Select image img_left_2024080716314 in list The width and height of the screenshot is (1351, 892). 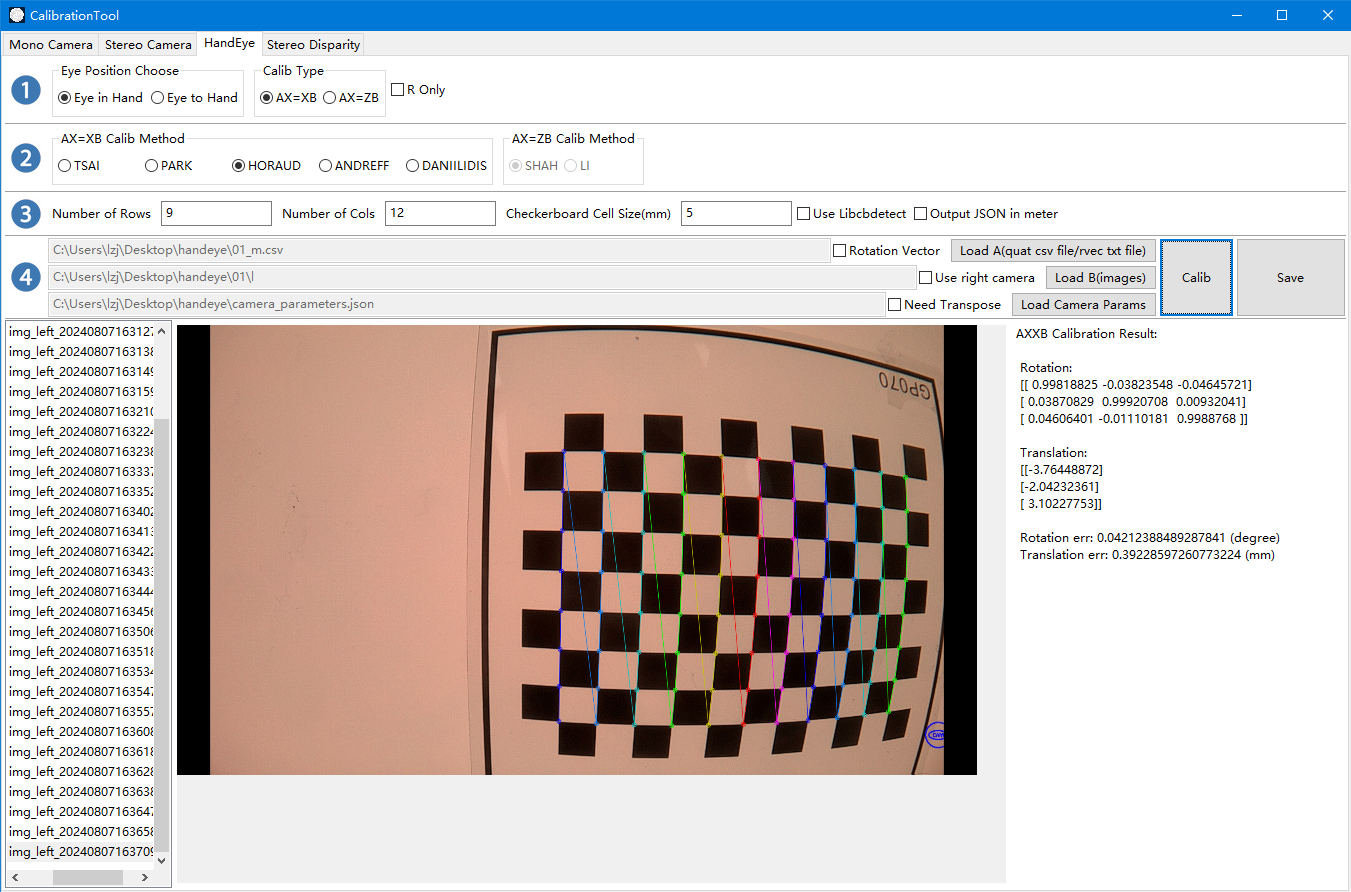point(80,372)
